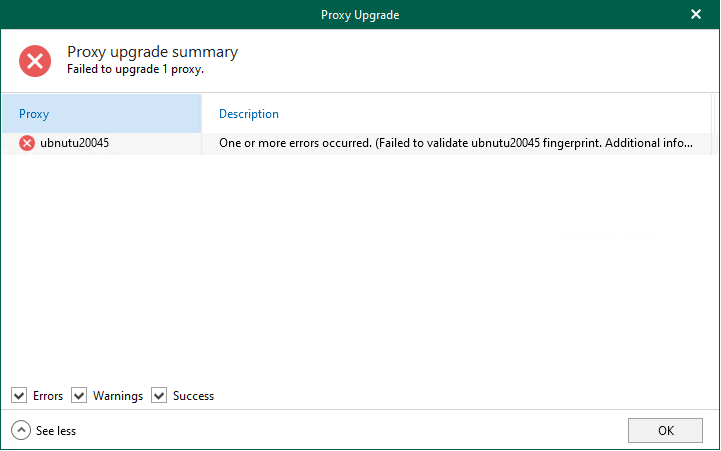Image resolution: width=721 pixels, height=451 pixels.
Task: Click the Warnings checkbox label text
Action: pyautogui.click(x=118, y=396)
